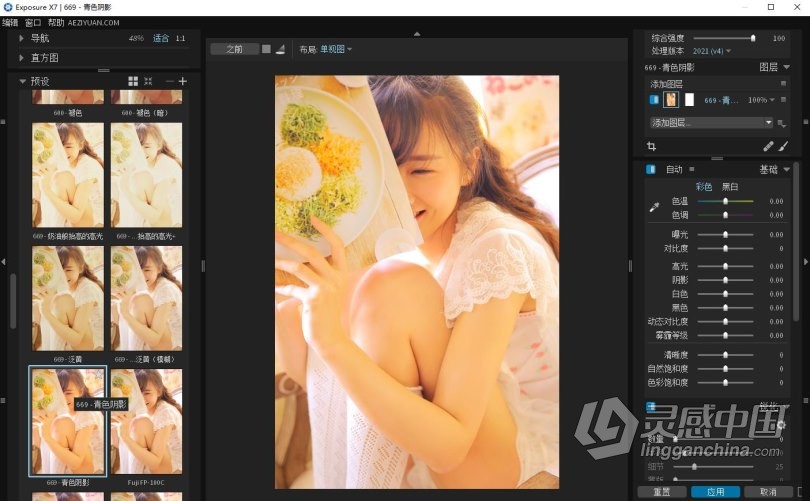Select 彩色 color mode

click(x=704, y=186)
